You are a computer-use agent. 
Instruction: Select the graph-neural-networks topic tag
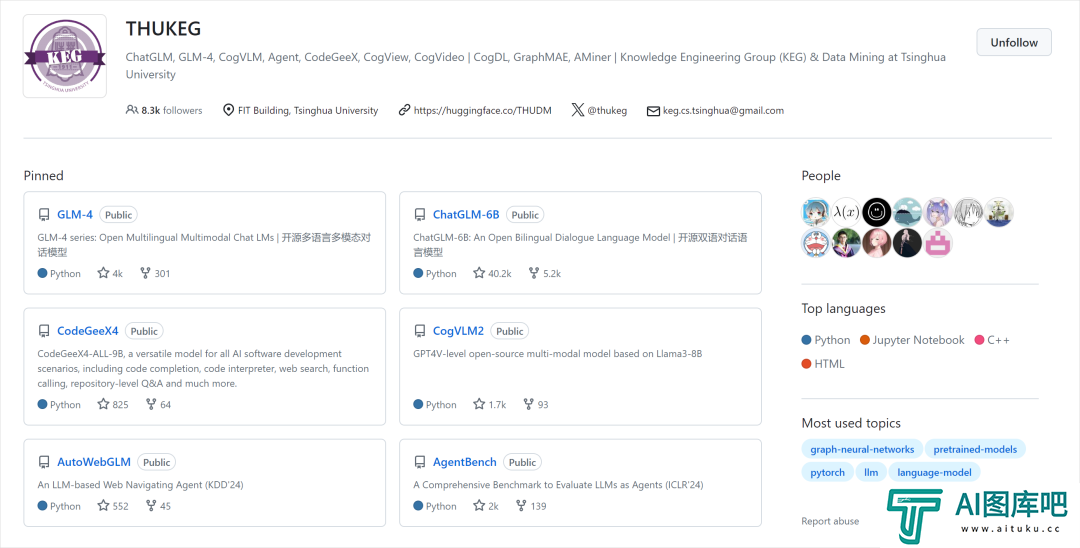point(862,449)
